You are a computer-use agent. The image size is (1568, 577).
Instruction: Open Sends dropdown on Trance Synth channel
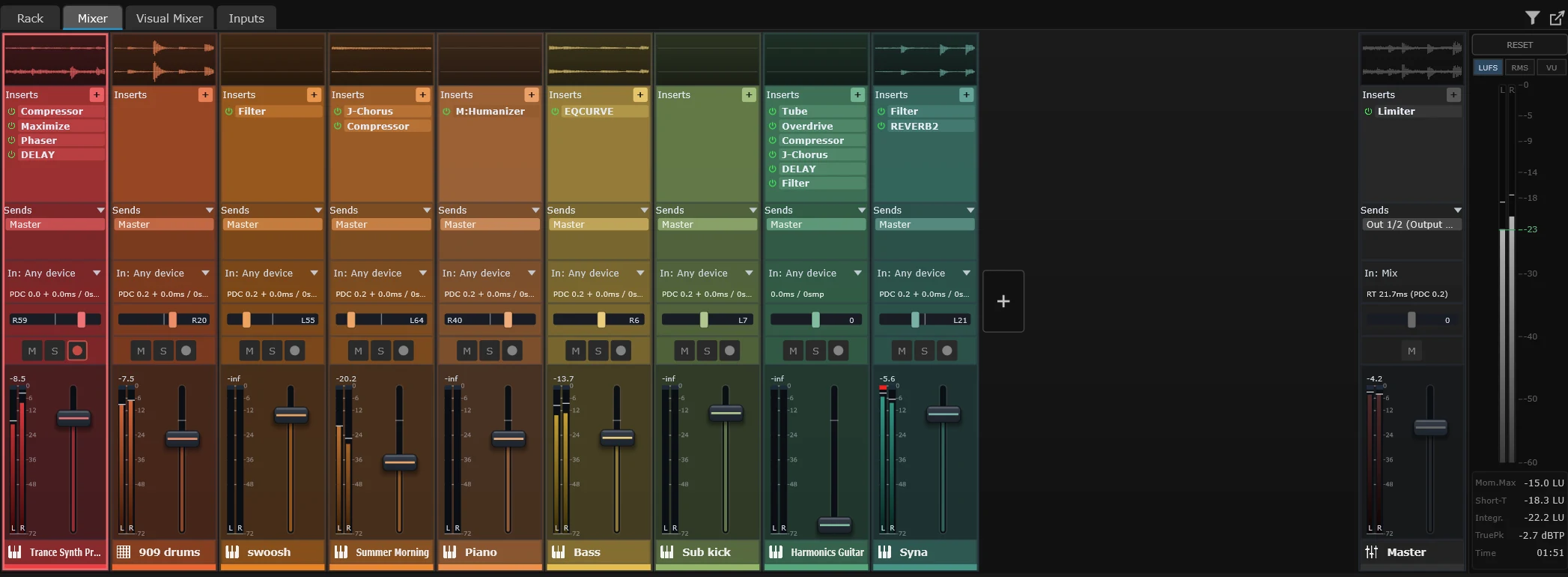point(100,211)
